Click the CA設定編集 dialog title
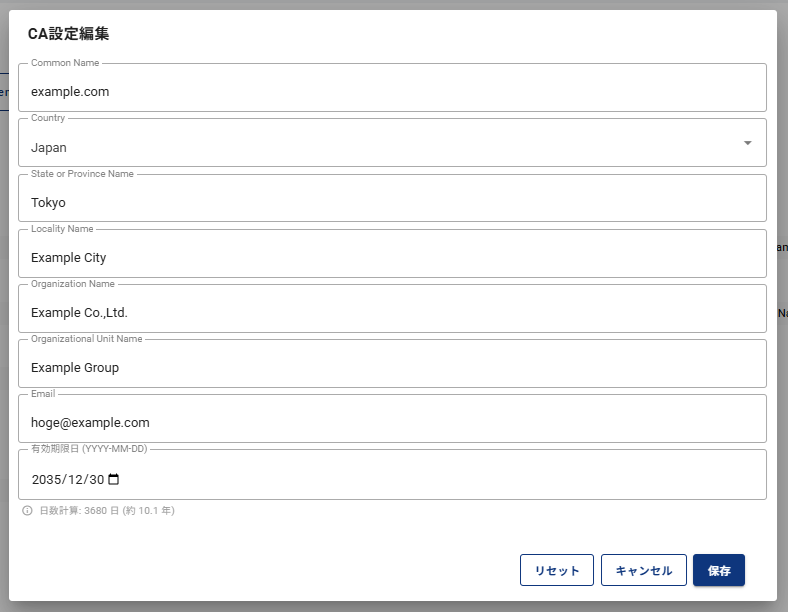This screenshot has height=612, width=788. [x=68, y=34]
